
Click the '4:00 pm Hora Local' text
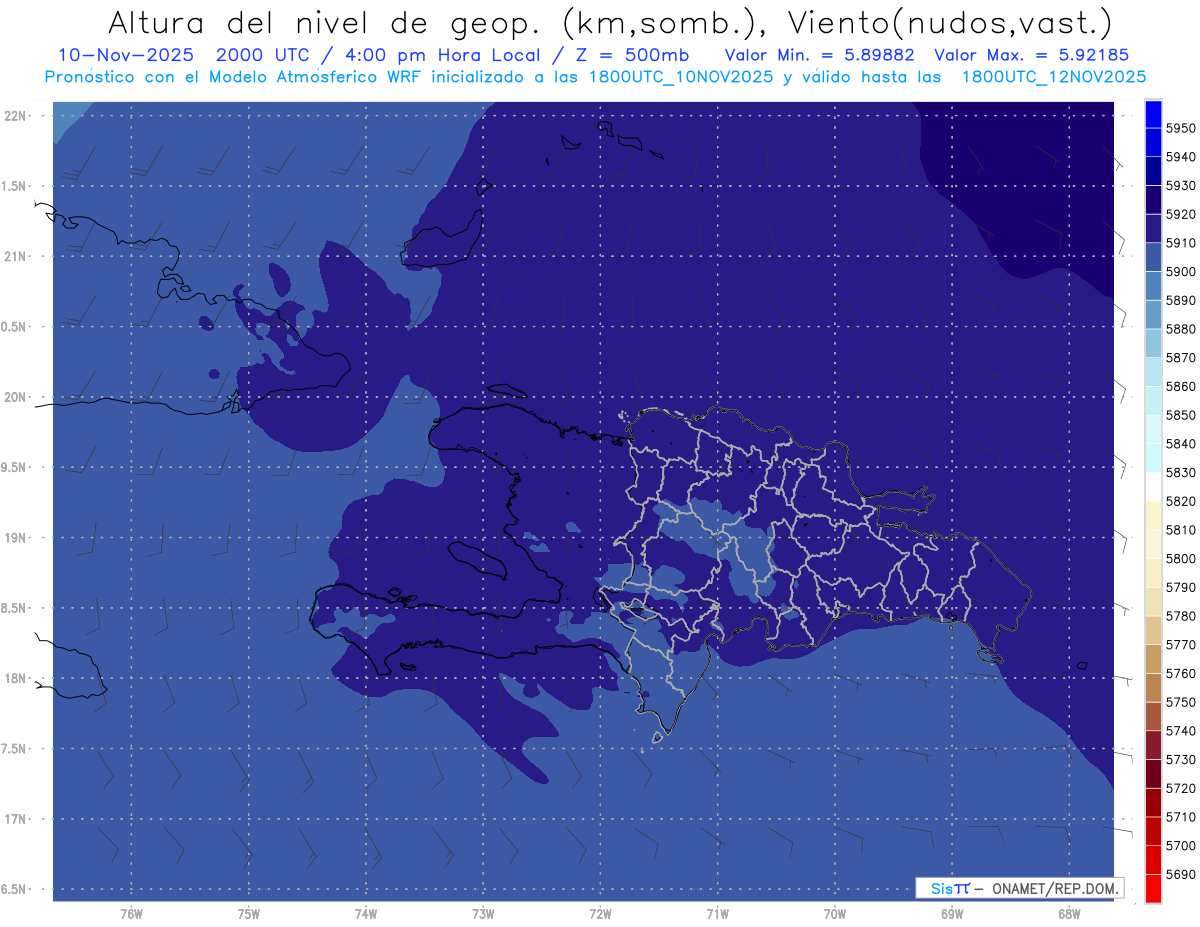[x=444, y=54]
